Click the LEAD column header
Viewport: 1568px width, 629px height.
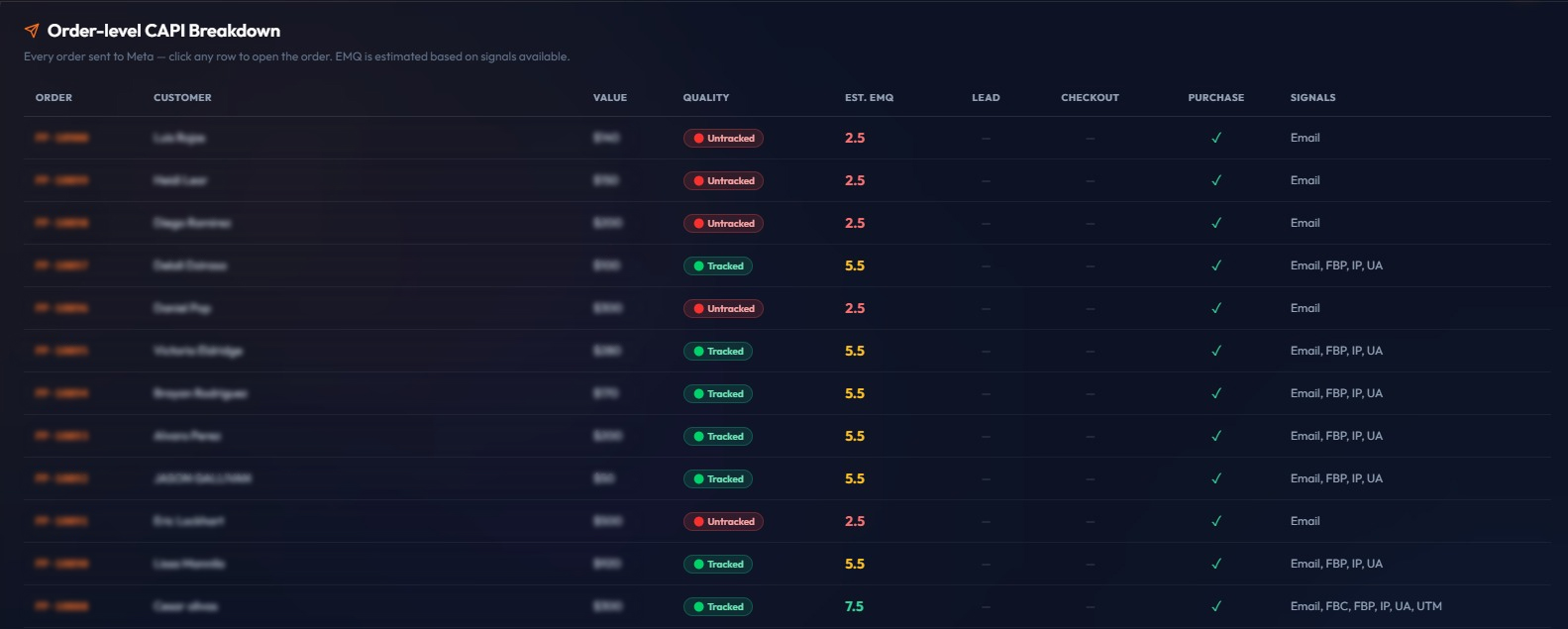tap(986, 97)
